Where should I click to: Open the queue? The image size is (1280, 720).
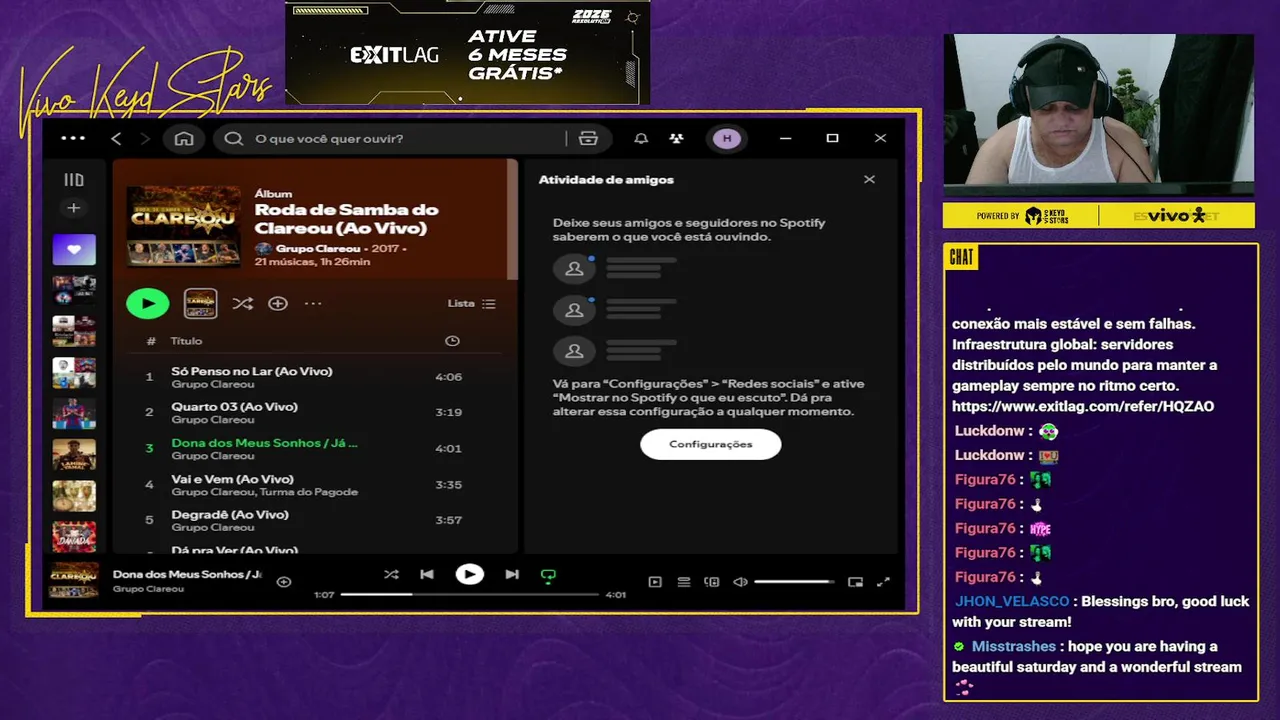[684, 581]
